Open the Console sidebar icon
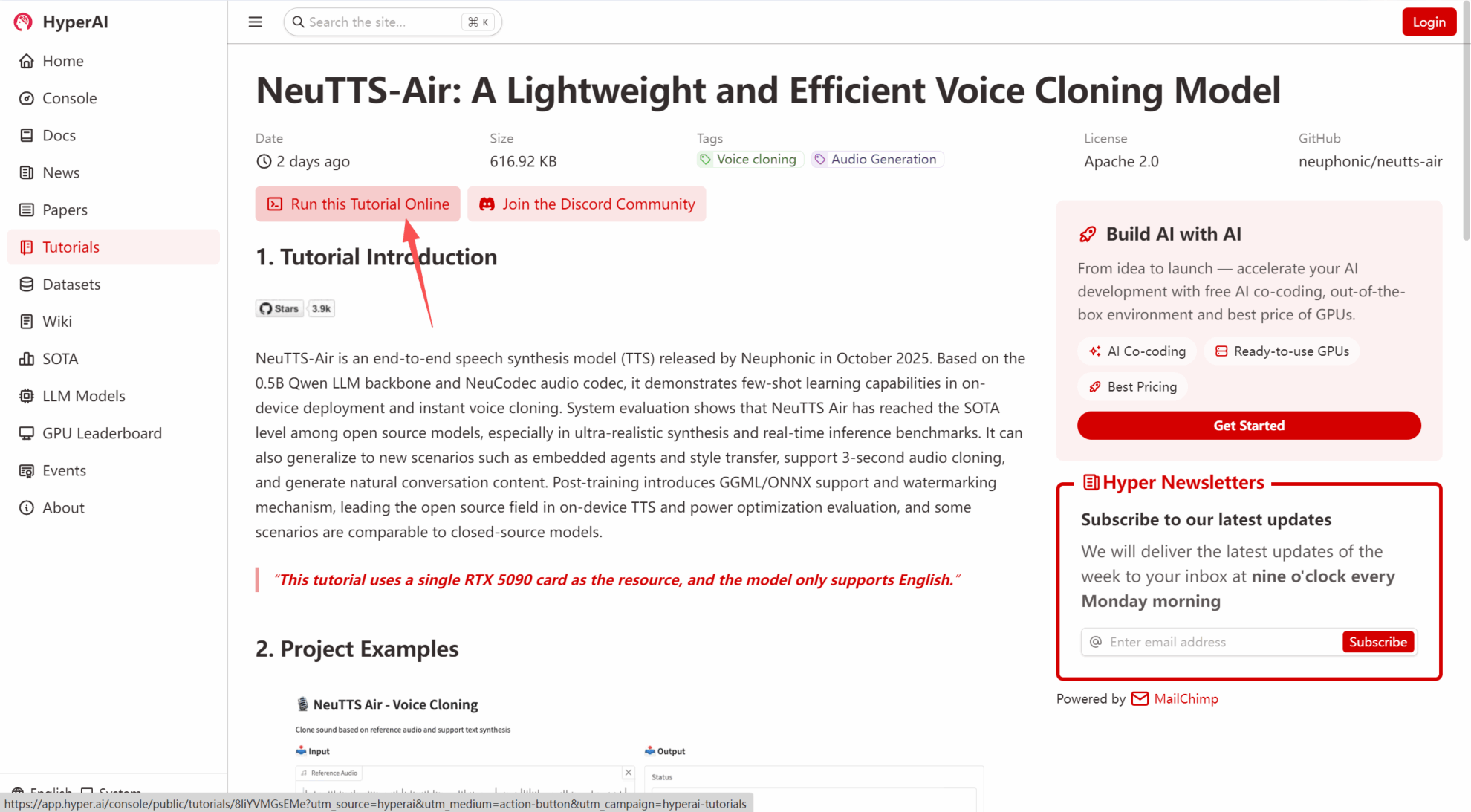Image resolution: width=1471 pixels, height=812 pixels. click(27, 98)
